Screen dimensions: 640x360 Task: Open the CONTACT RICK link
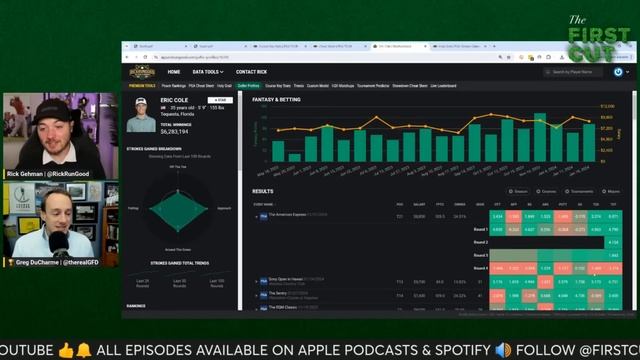[x=251, y=72]
